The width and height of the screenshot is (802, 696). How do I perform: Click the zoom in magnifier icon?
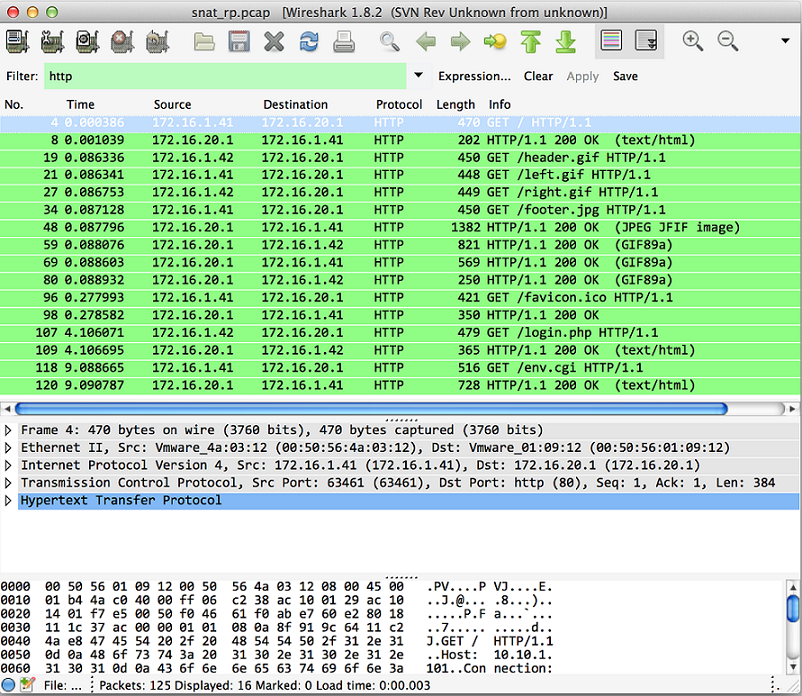692,41
